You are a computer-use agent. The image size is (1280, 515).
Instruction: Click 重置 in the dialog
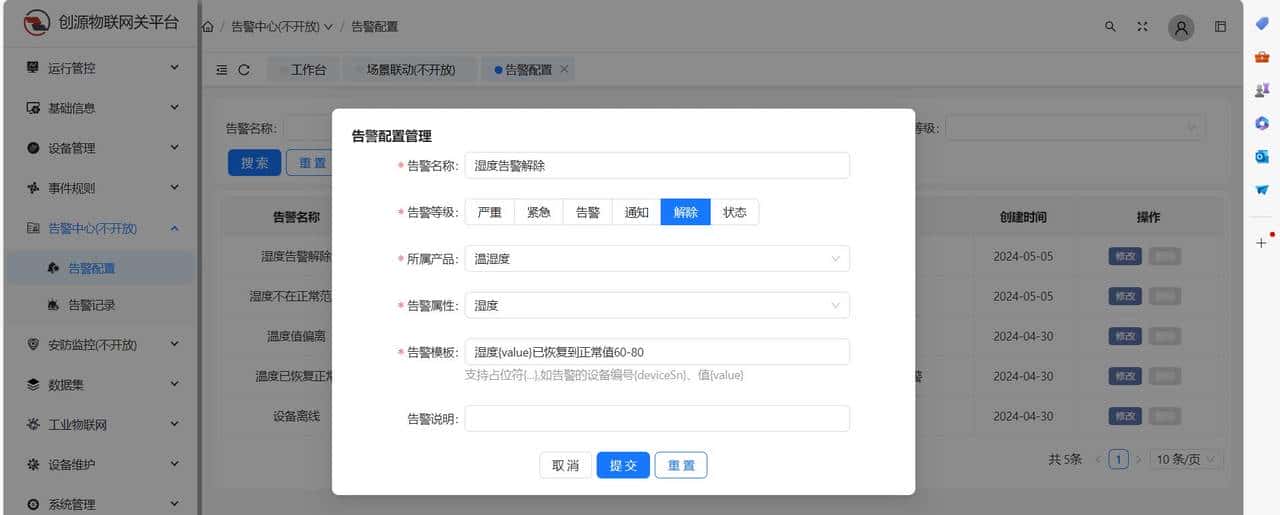(x=681, y=465)
